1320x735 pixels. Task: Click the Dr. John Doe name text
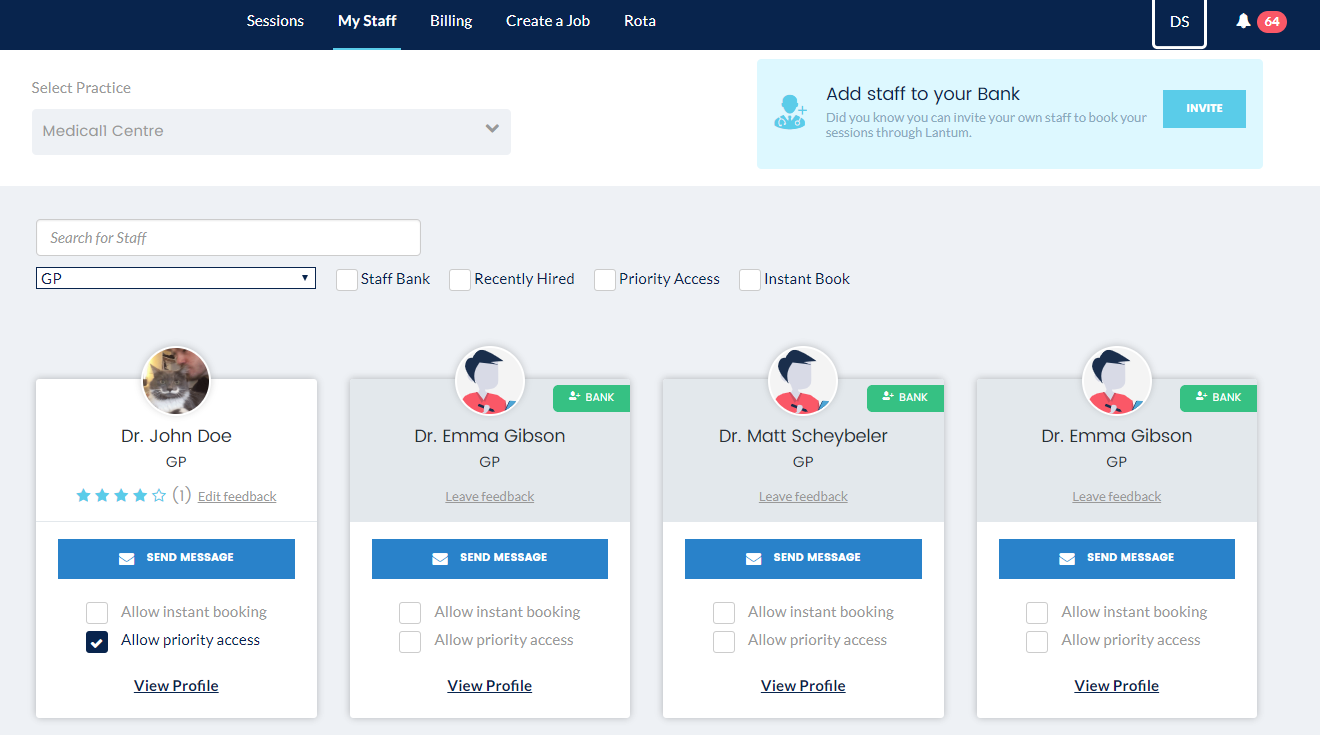pyautogui.click(x=176, y=436)
